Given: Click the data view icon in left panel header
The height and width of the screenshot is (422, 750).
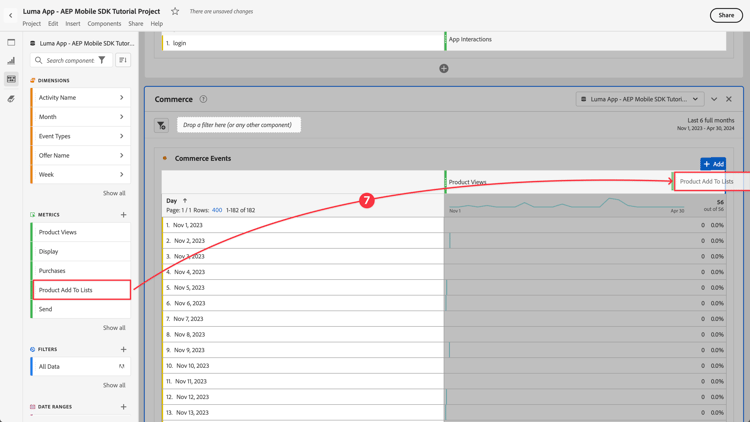Looking at the screenshot, I should pyautogui.click(x=33, y=43).
